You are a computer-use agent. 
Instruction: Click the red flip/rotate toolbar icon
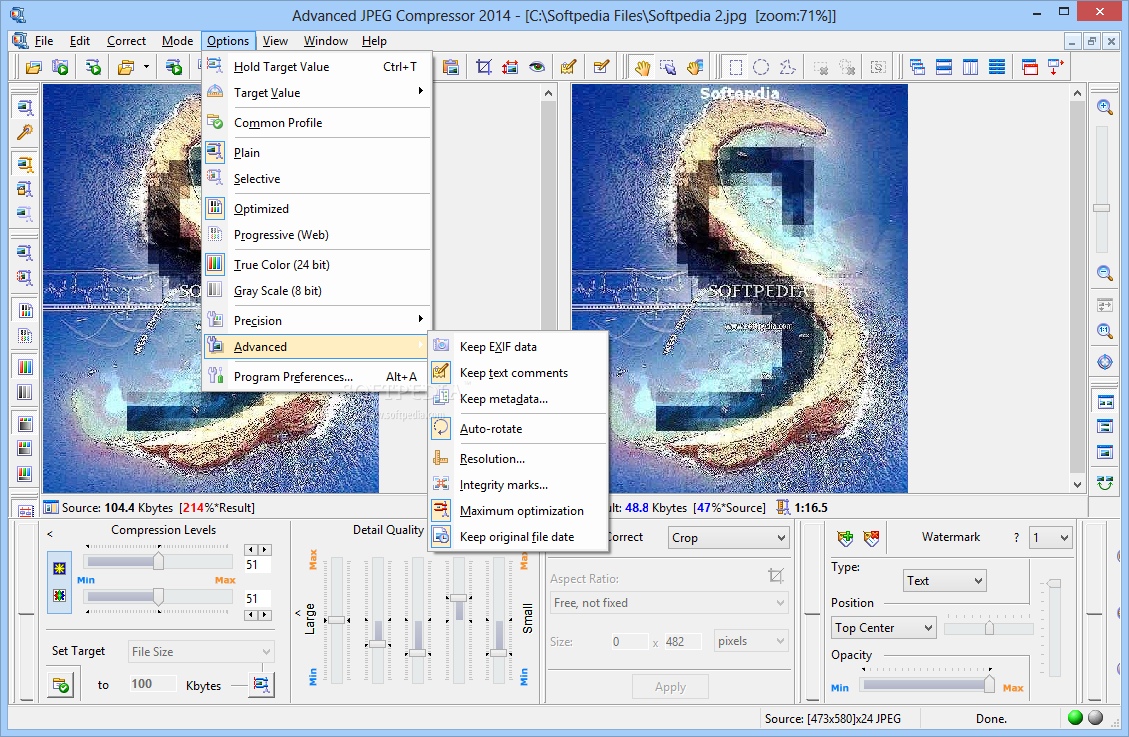pos(510,68)
